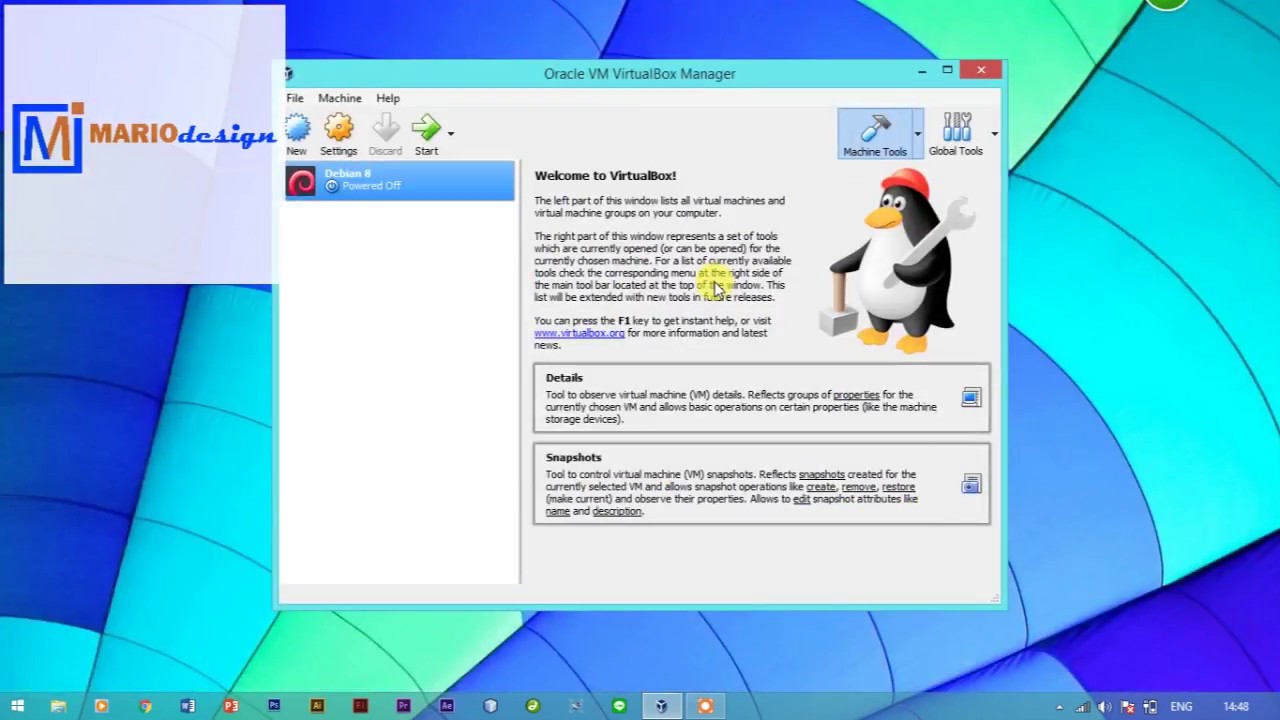This screenshot has width=1280, height=720.
Task: Open PowerPoint from the taskbar
Action: pyautogui.click(x=231, y=706)
